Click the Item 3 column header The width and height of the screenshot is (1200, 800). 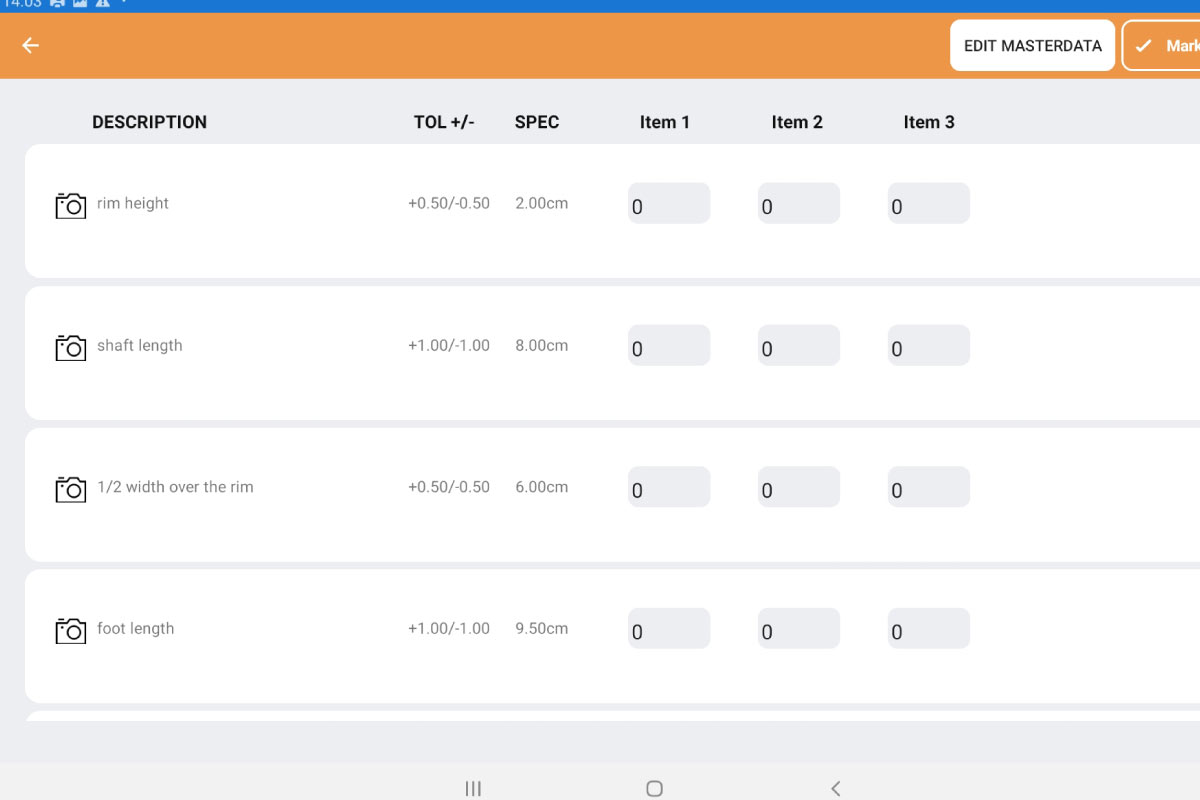(x=929, y=122)
